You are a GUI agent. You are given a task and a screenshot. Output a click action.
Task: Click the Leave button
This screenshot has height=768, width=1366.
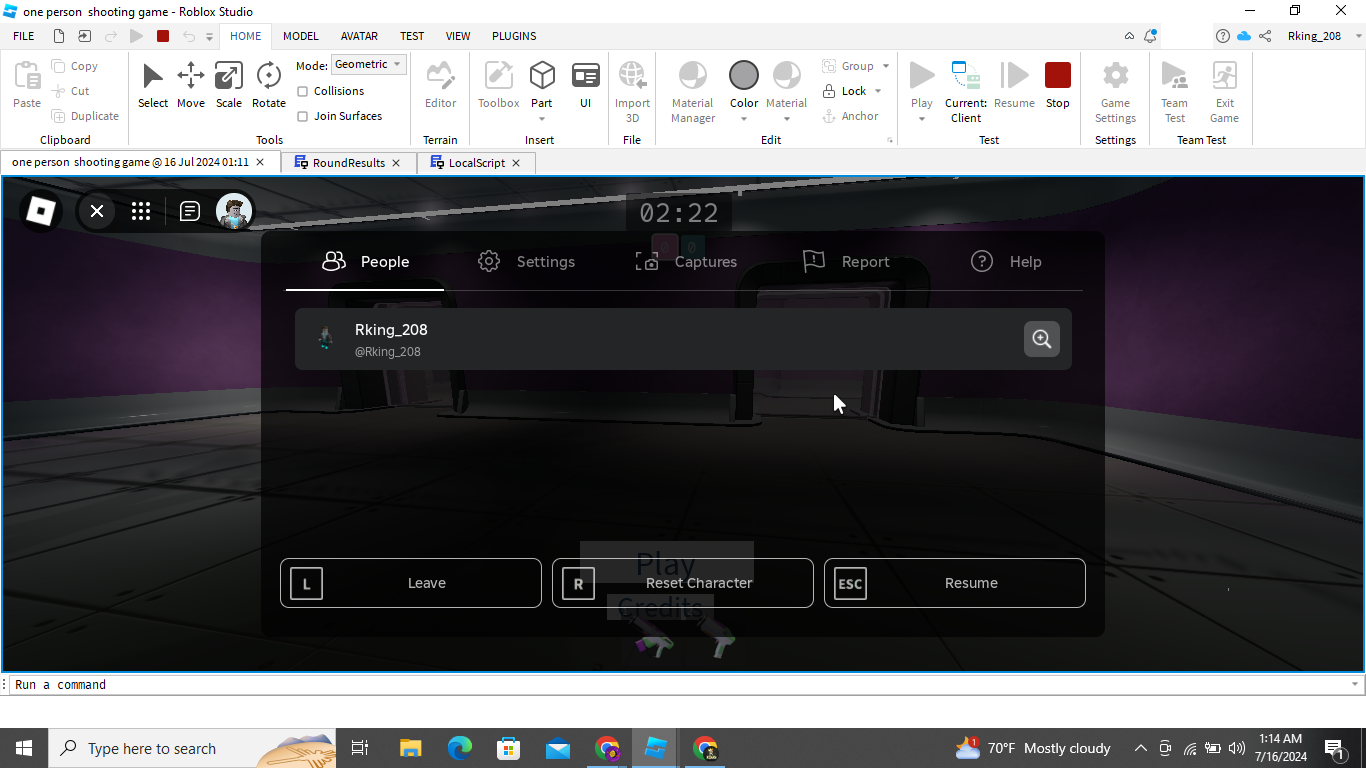coord(411,583)
